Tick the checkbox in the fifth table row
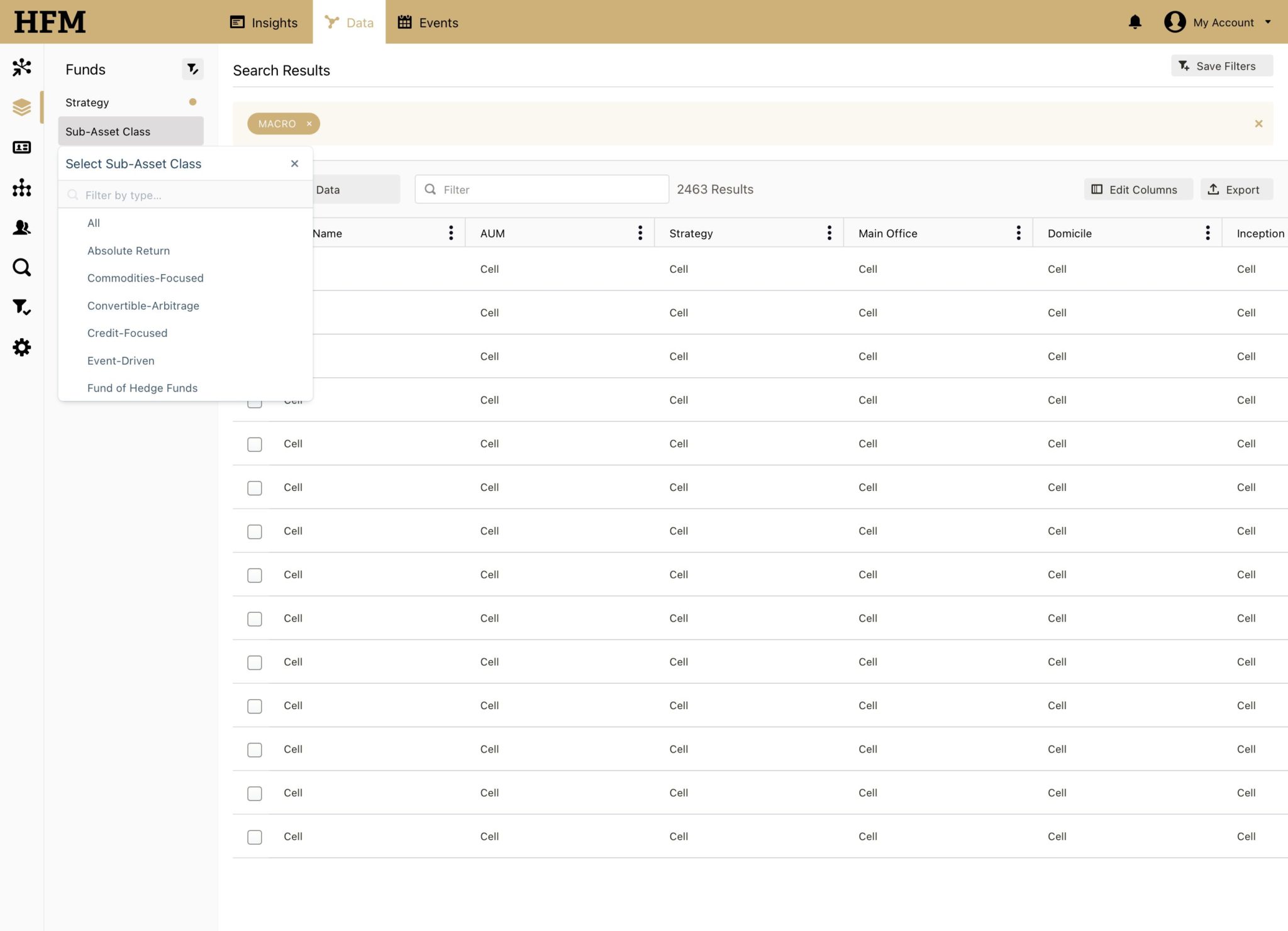Viewport: 1288px width, 931px height. (255, 444)
